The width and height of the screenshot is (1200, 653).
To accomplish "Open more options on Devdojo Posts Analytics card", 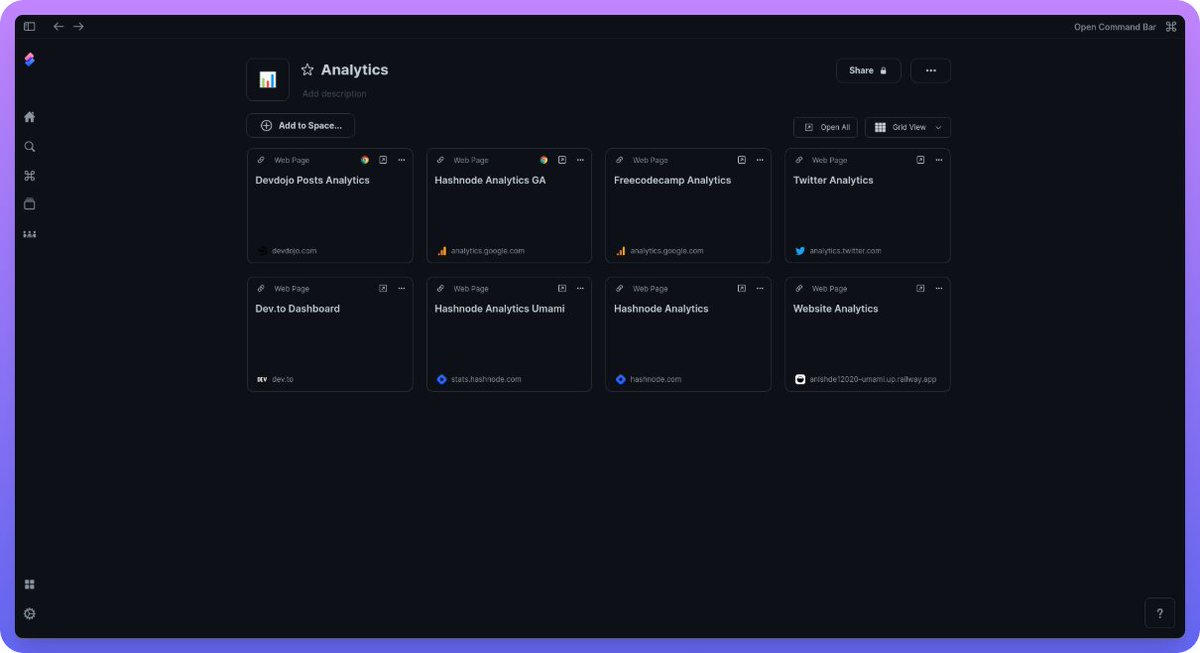I will click(x=402, y=160).
